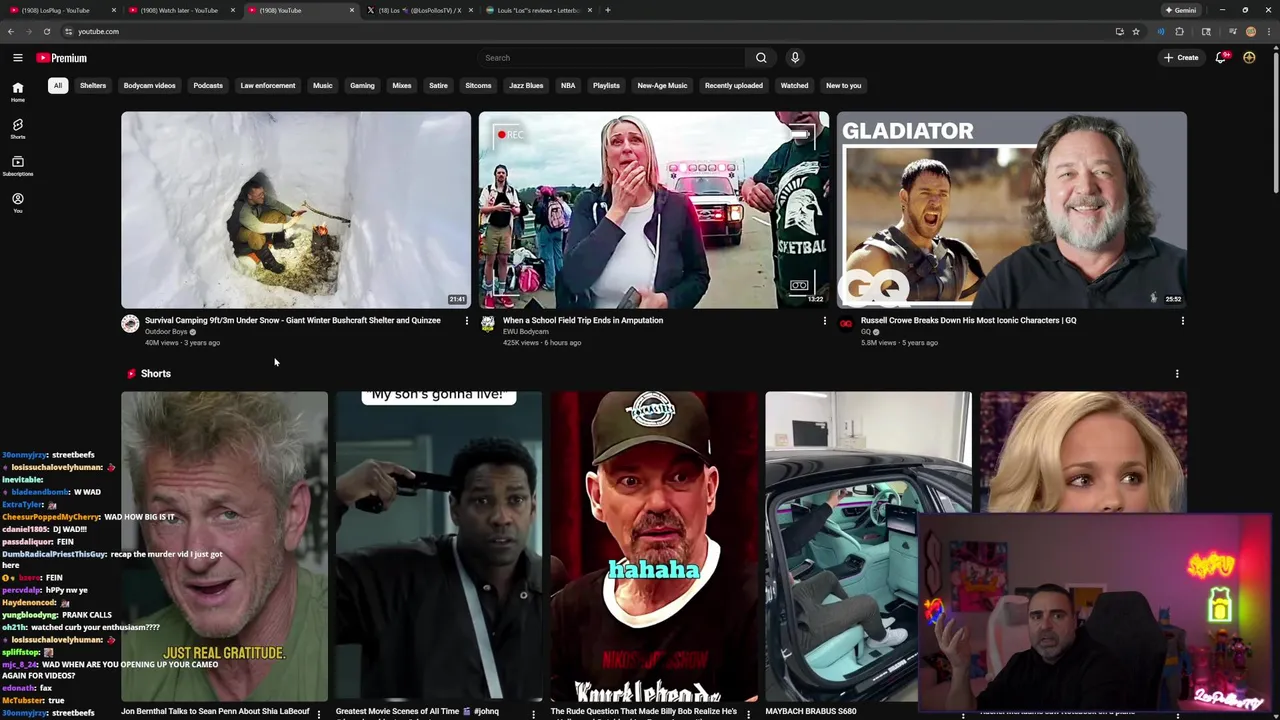Open Gemini button in the title bar

[1180, 10]
